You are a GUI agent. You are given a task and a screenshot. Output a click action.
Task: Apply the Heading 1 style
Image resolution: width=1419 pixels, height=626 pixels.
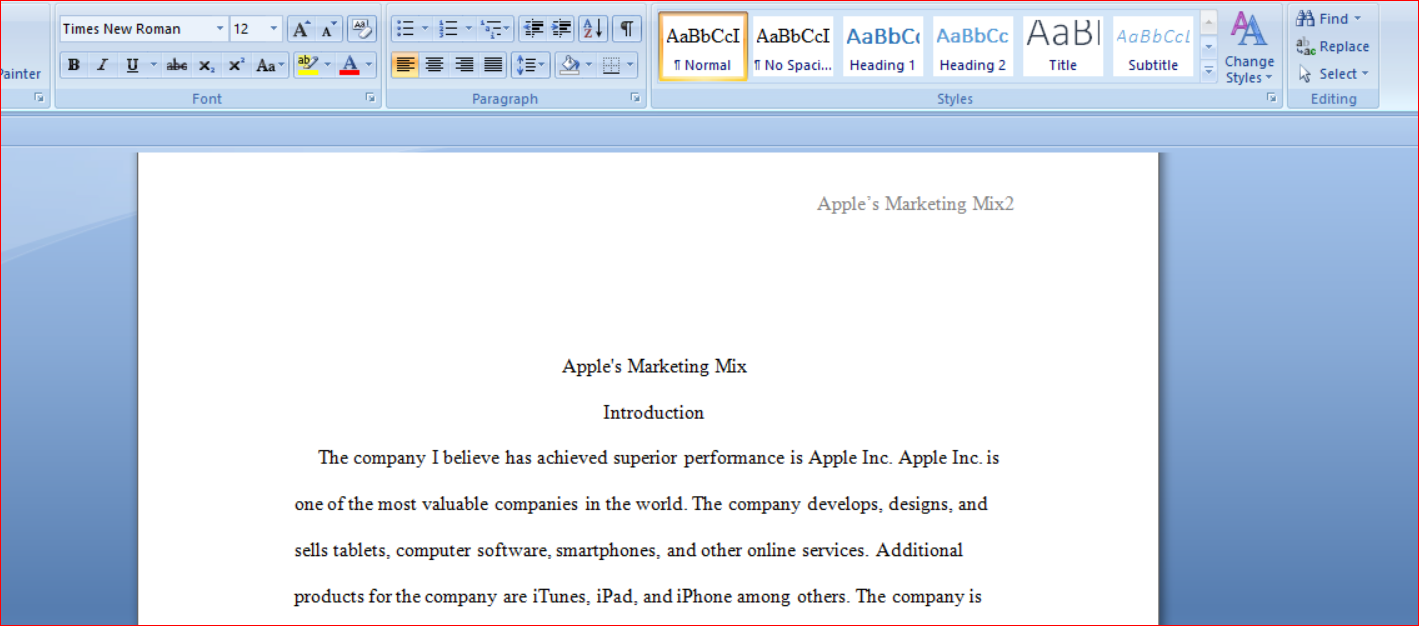click(883, 46)
